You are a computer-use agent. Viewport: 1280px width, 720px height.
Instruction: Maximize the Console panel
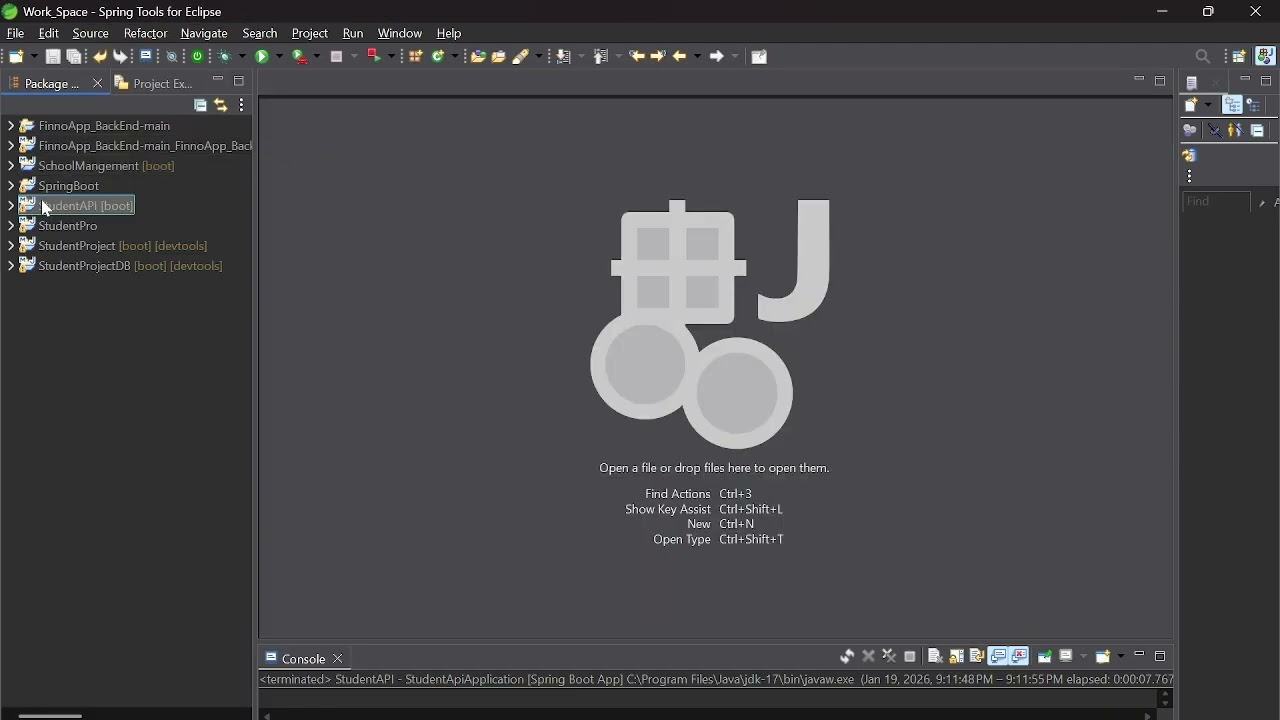coord(1160,656)
